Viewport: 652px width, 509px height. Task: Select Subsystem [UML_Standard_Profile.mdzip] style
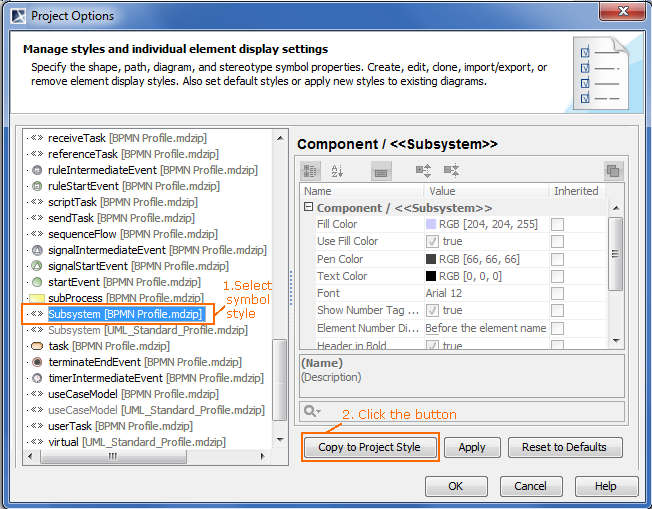point(148,330)
